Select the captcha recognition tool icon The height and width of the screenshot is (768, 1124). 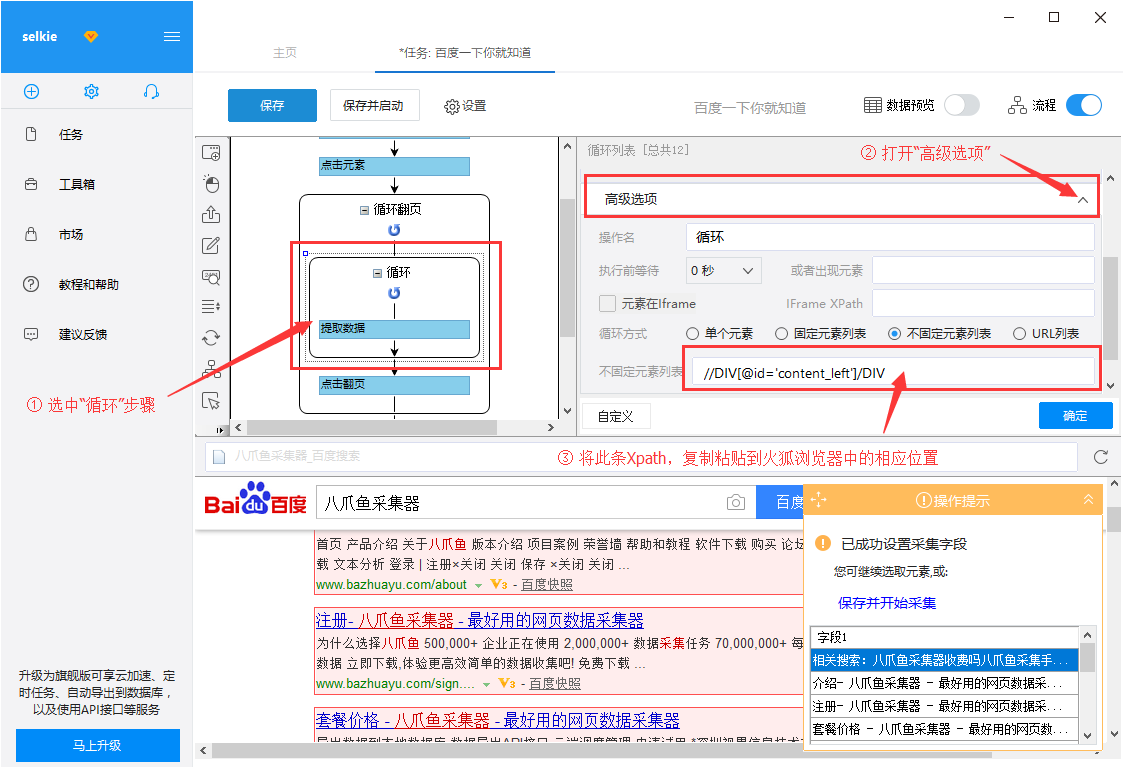[x=211, y=277]
